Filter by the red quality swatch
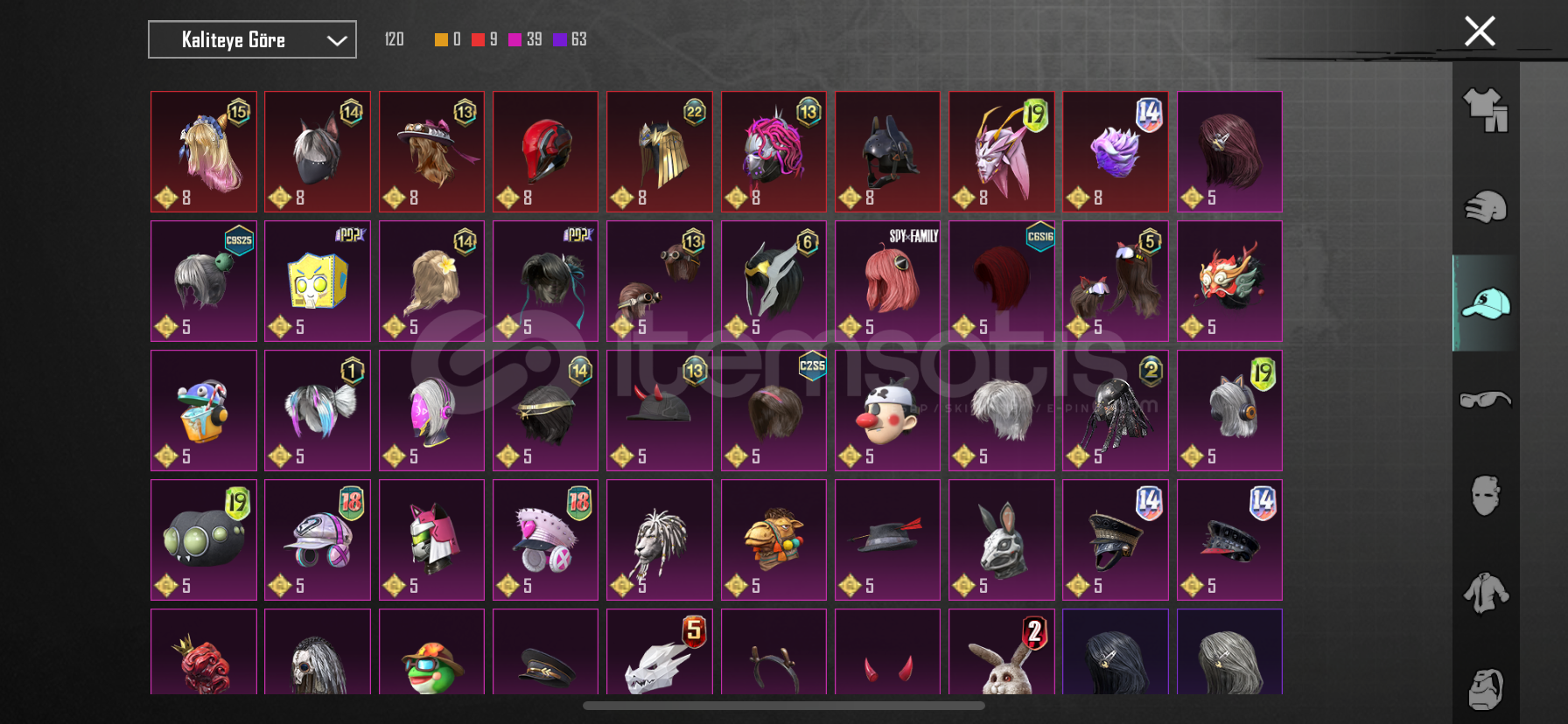1568x724 pixels. (478, 39)
